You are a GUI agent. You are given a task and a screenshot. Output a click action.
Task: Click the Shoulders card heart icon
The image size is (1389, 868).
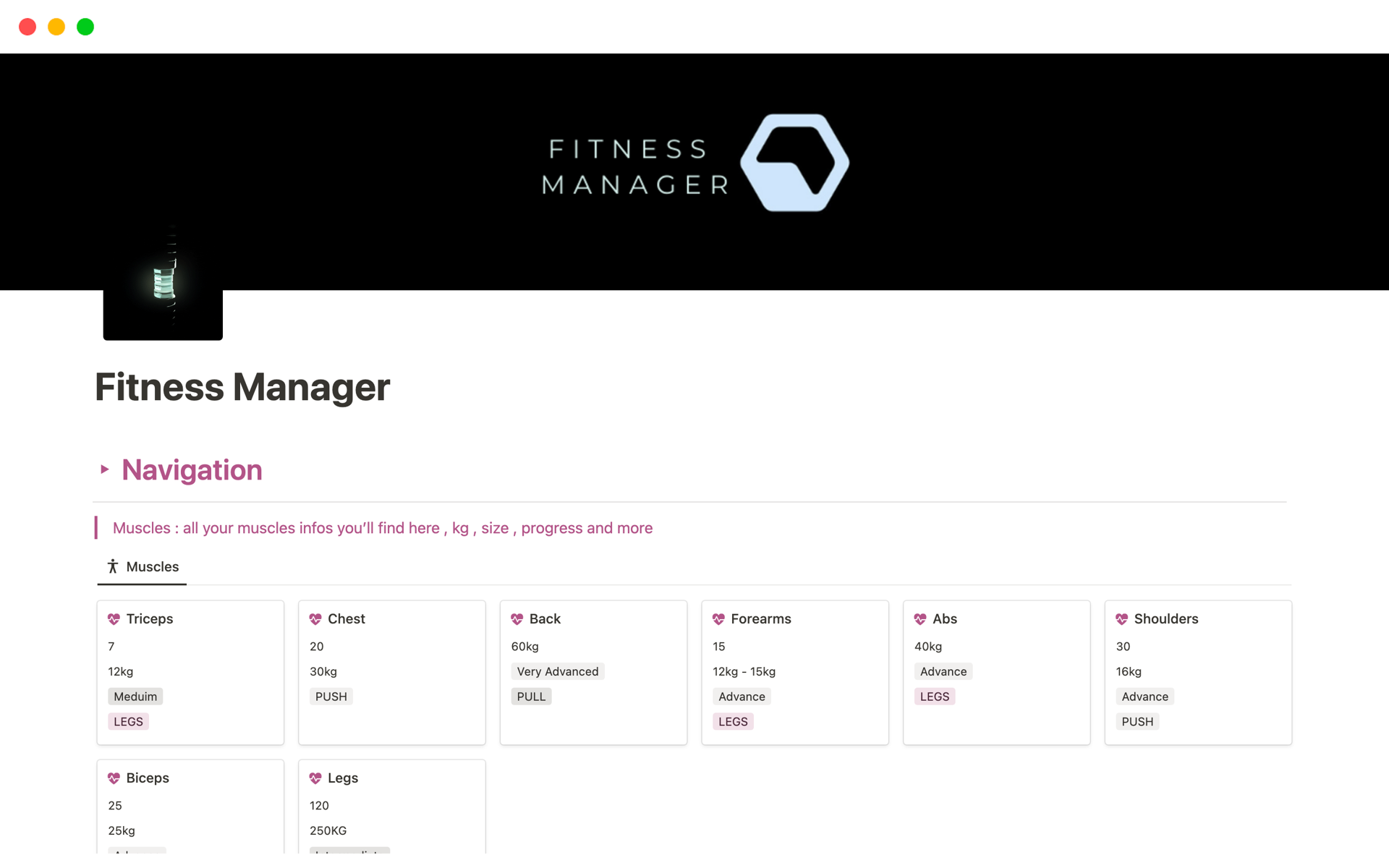[1121, 619]
